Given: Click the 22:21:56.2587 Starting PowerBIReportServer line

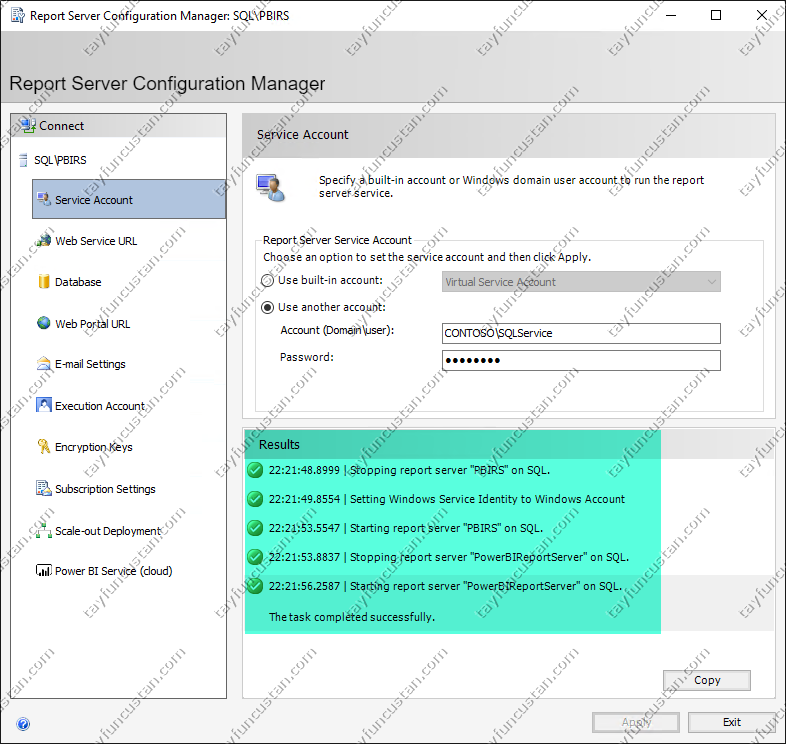Looking at the screenshot, I should (445, 586).
